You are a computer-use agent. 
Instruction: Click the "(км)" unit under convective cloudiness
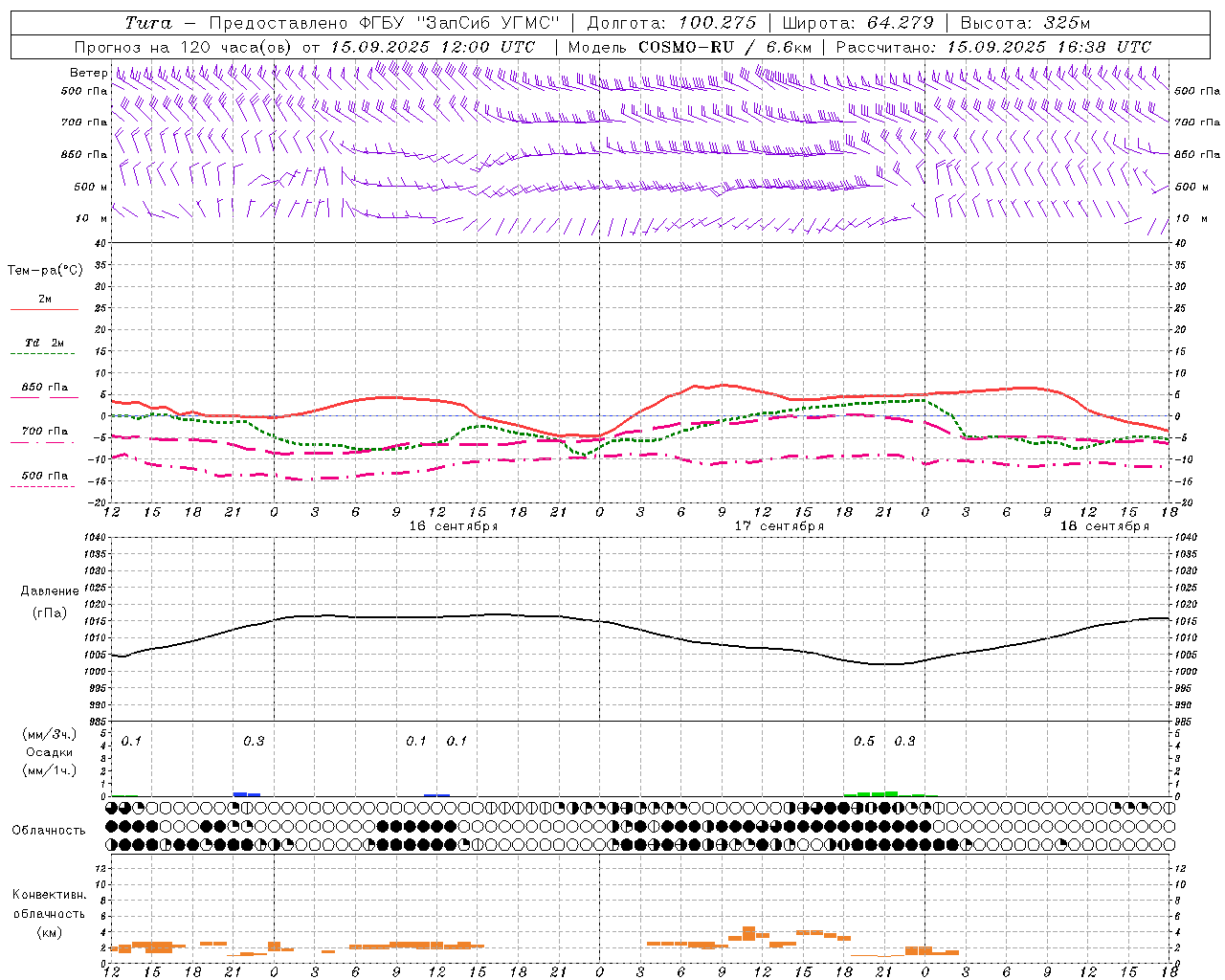(49, 932)
